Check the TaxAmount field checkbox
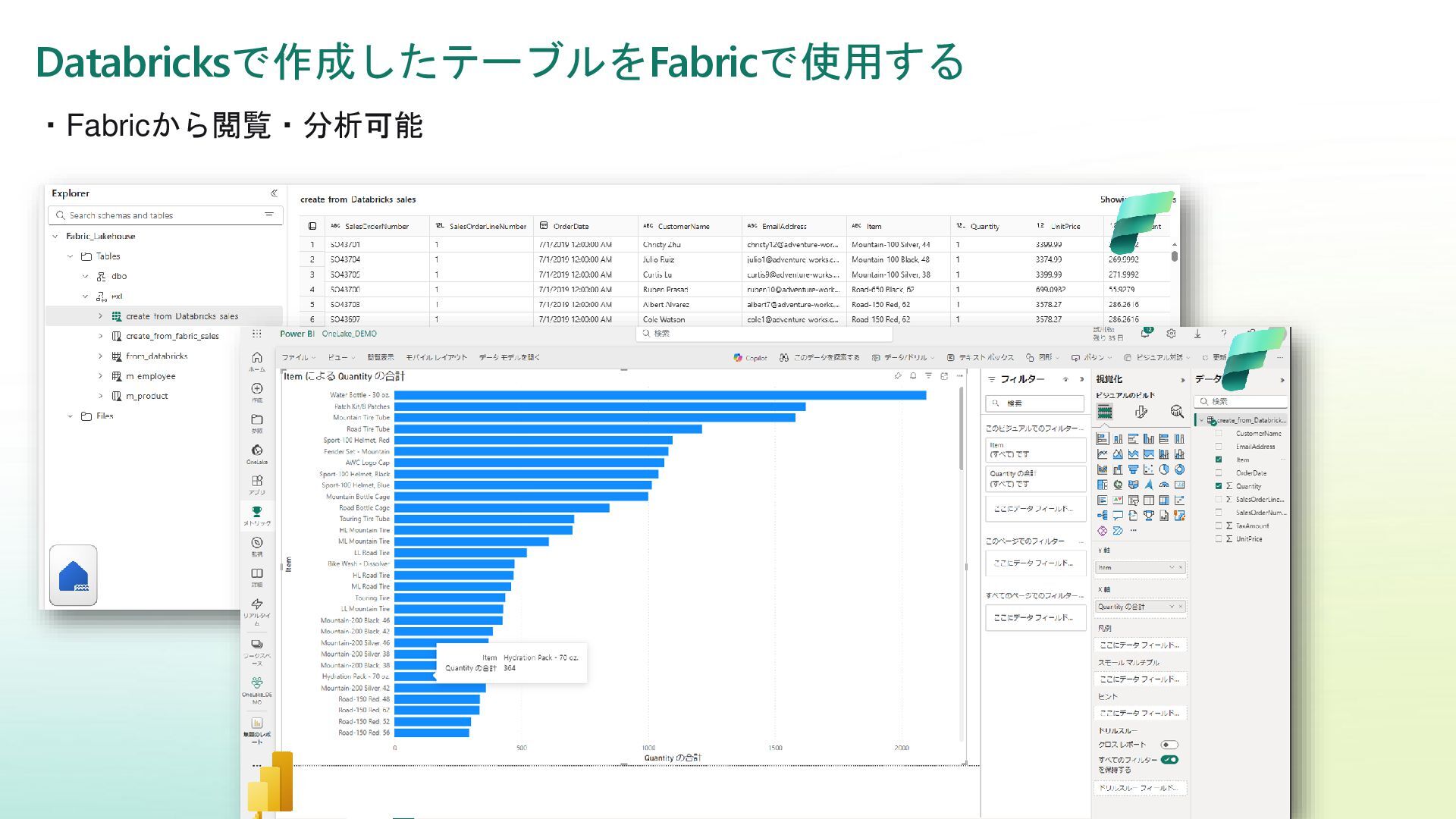This screenshot has height=819, width=1456. click(x=1219, y=526)
